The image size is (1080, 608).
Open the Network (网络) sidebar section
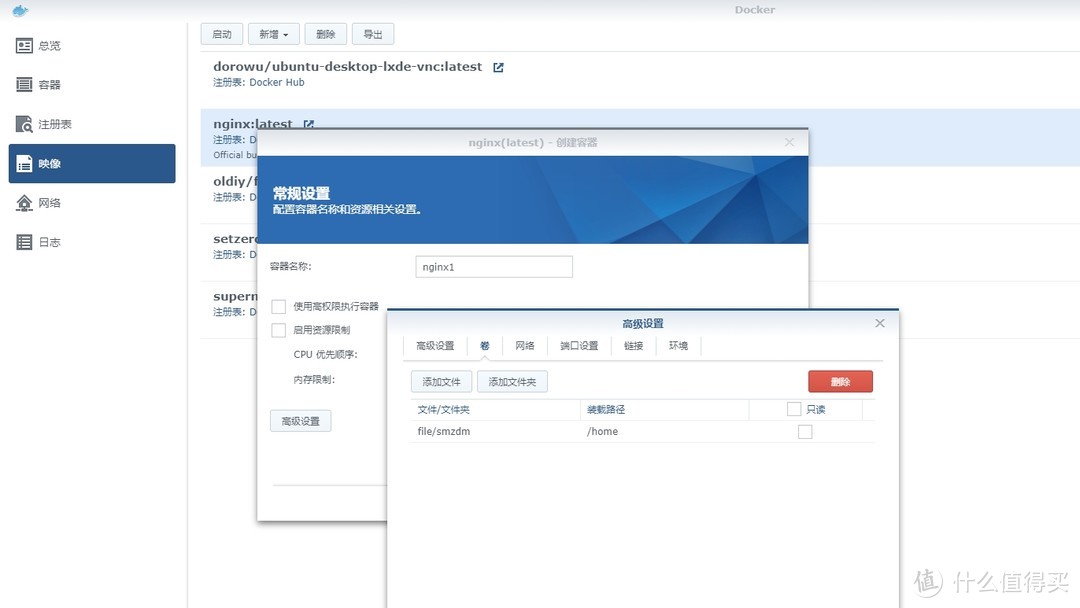(x=92, y=202)
